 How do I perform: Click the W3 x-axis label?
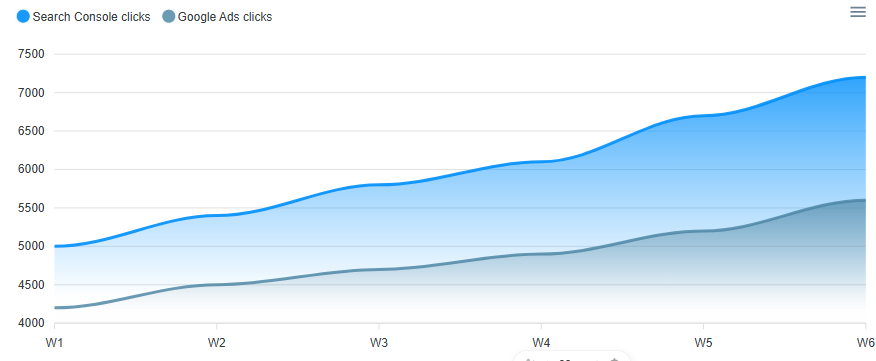point(379,342)
